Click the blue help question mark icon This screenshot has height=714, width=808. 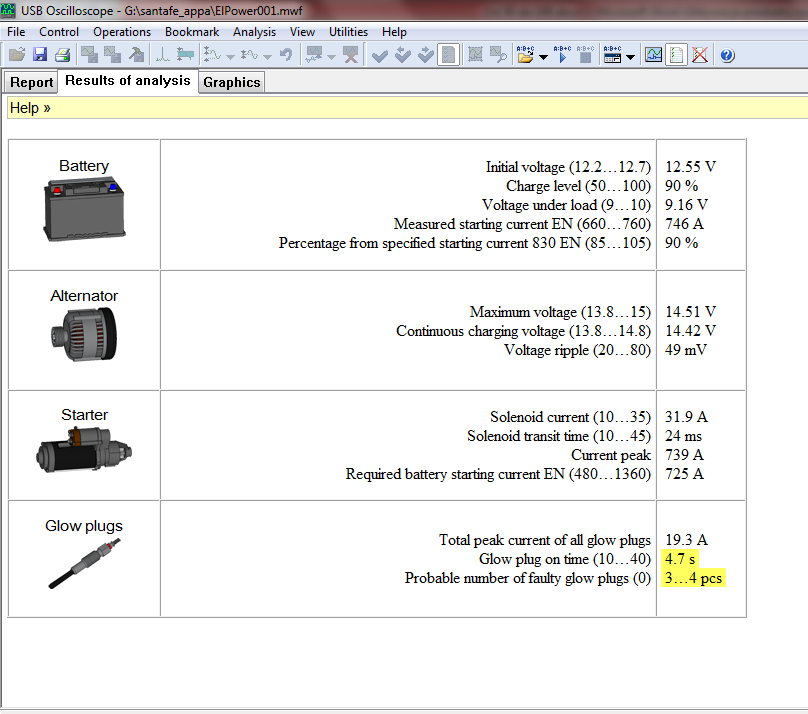coord(727,55)
